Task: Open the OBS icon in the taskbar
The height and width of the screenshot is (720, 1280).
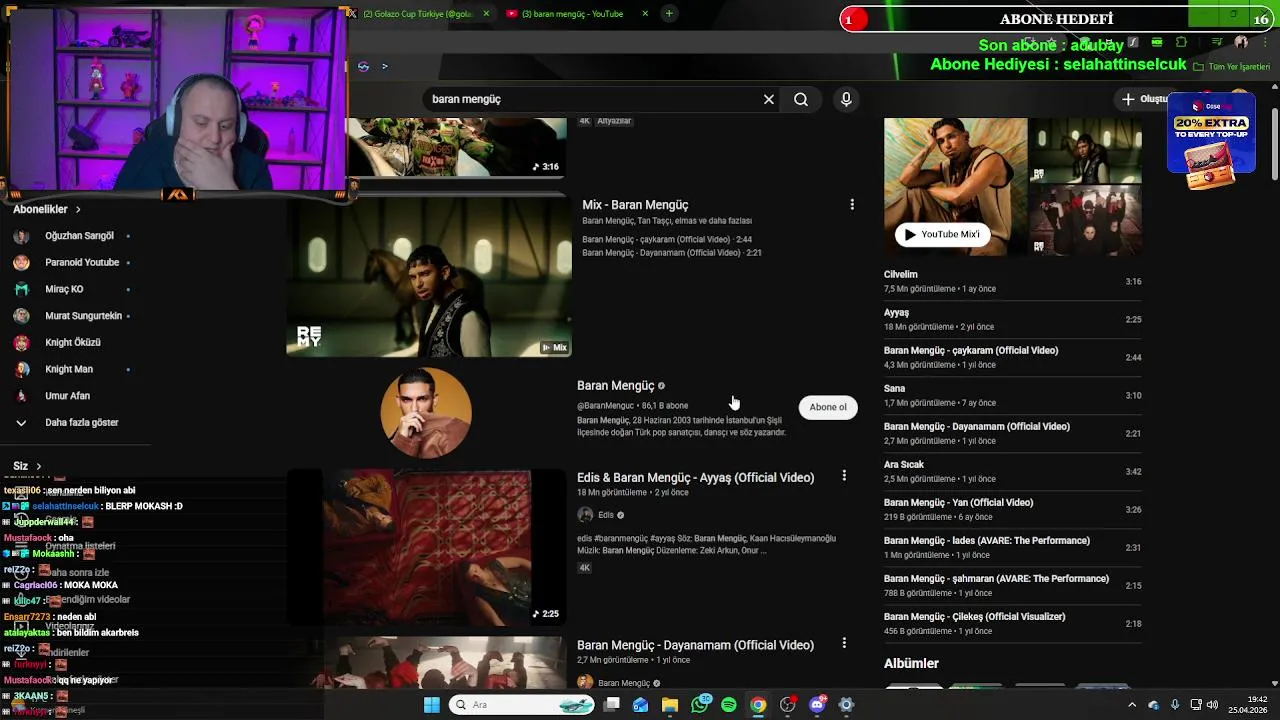Action: click(x=788, y=705)
